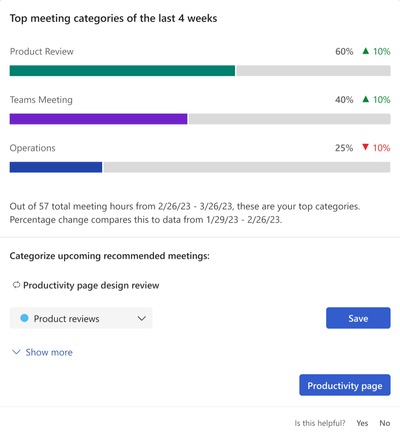Click the green up arrow for Teams Meeting

(366, 99)
